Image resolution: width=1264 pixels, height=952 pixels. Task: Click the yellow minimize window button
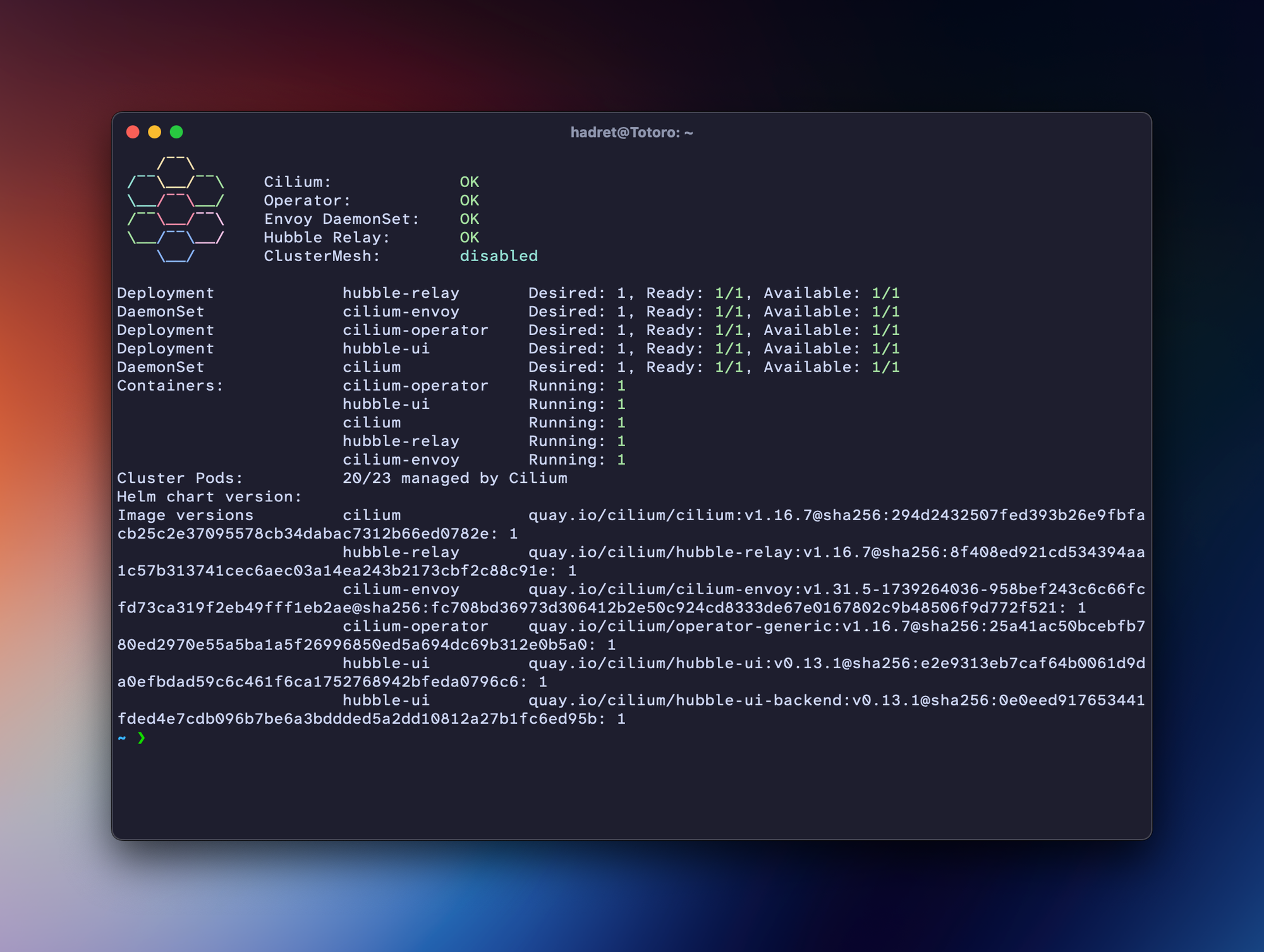coord(155,131)
